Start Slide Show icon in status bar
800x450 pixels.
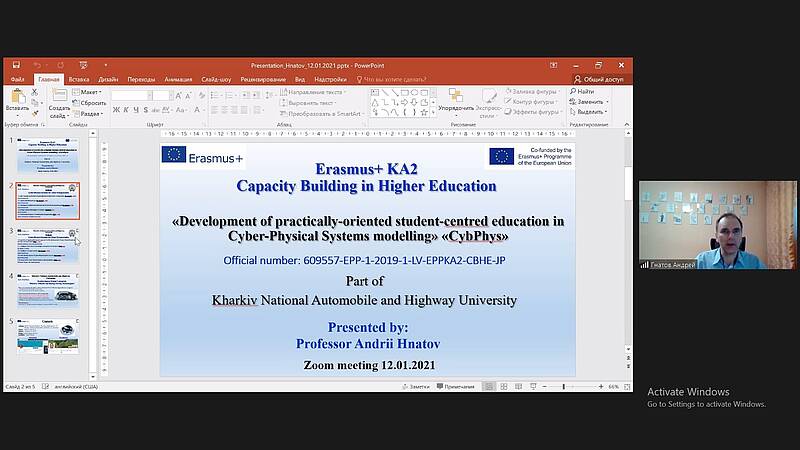tap(533, 387)
